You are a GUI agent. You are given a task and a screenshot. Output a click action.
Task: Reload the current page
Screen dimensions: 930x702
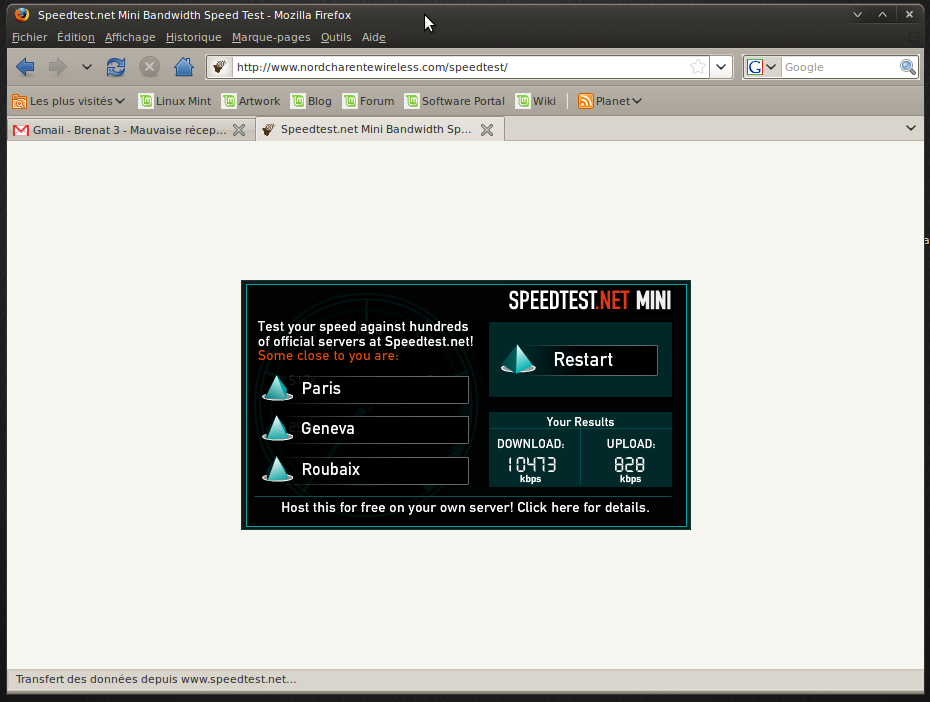pos(115,67)
